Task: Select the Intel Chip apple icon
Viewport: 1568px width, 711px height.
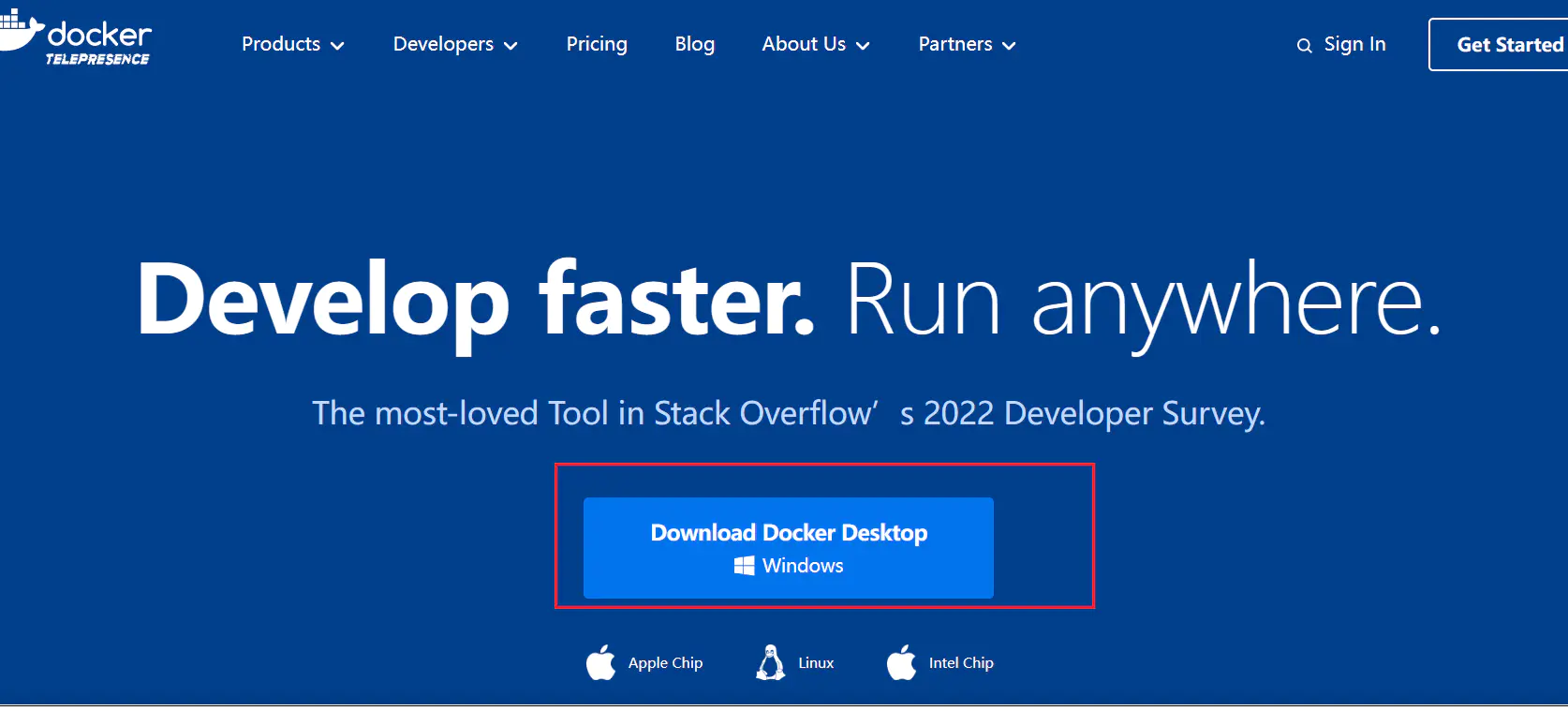Action: pyautogui.click(x=902, y=662)
